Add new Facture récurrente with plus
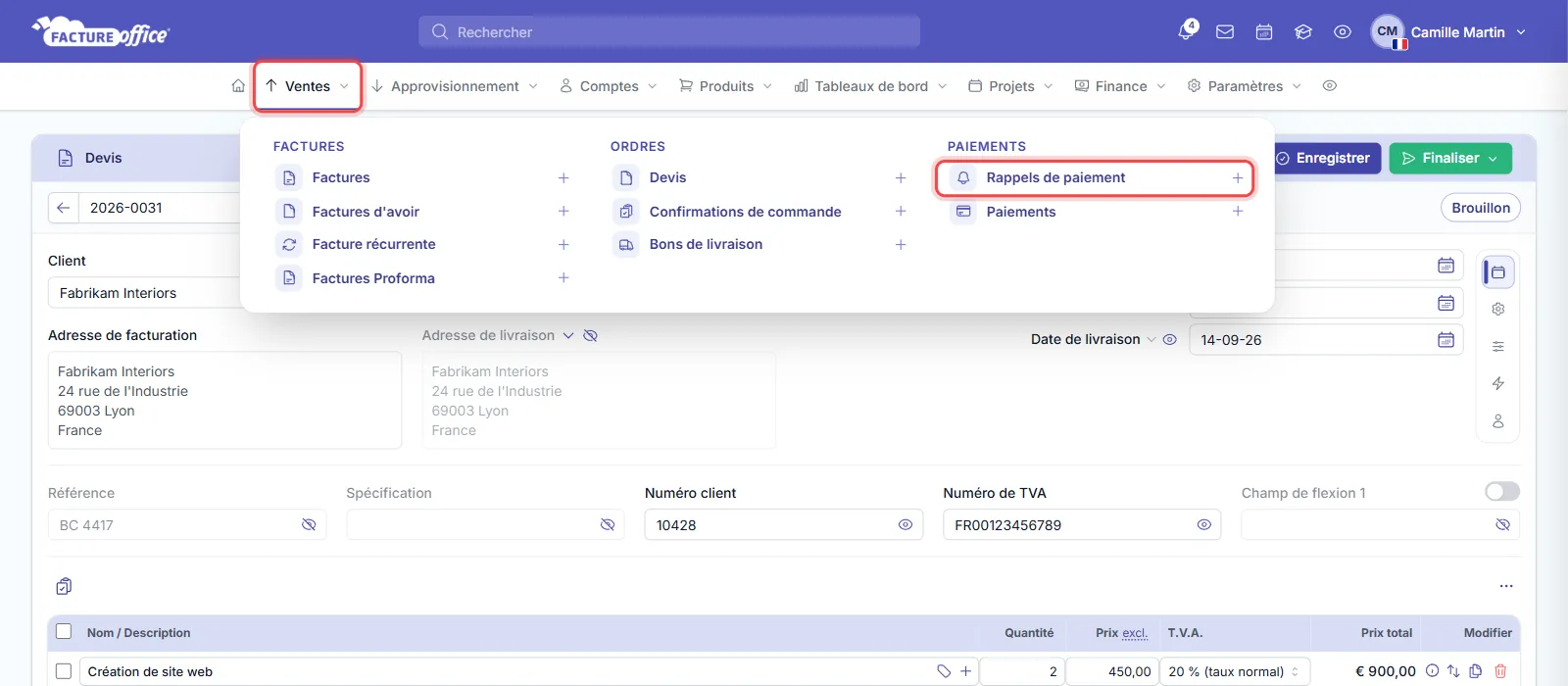Screen dimensions: 1568x686 (563, 245)
